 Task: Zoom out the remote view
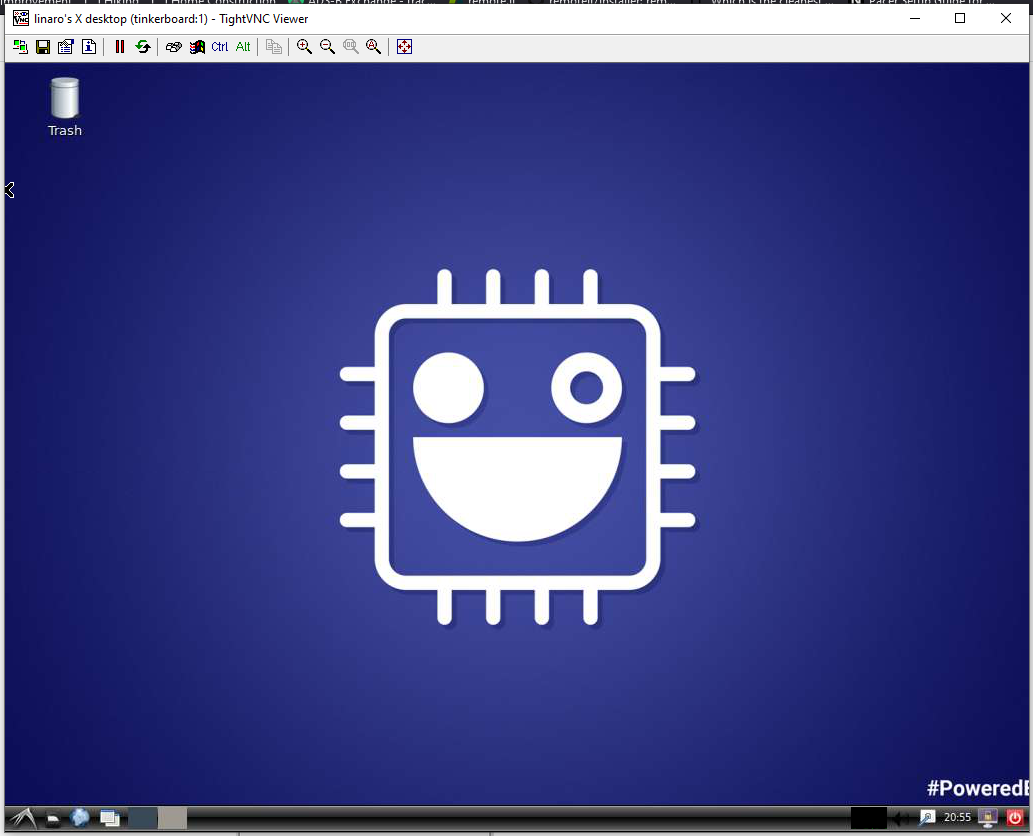[x=327, y=47]
